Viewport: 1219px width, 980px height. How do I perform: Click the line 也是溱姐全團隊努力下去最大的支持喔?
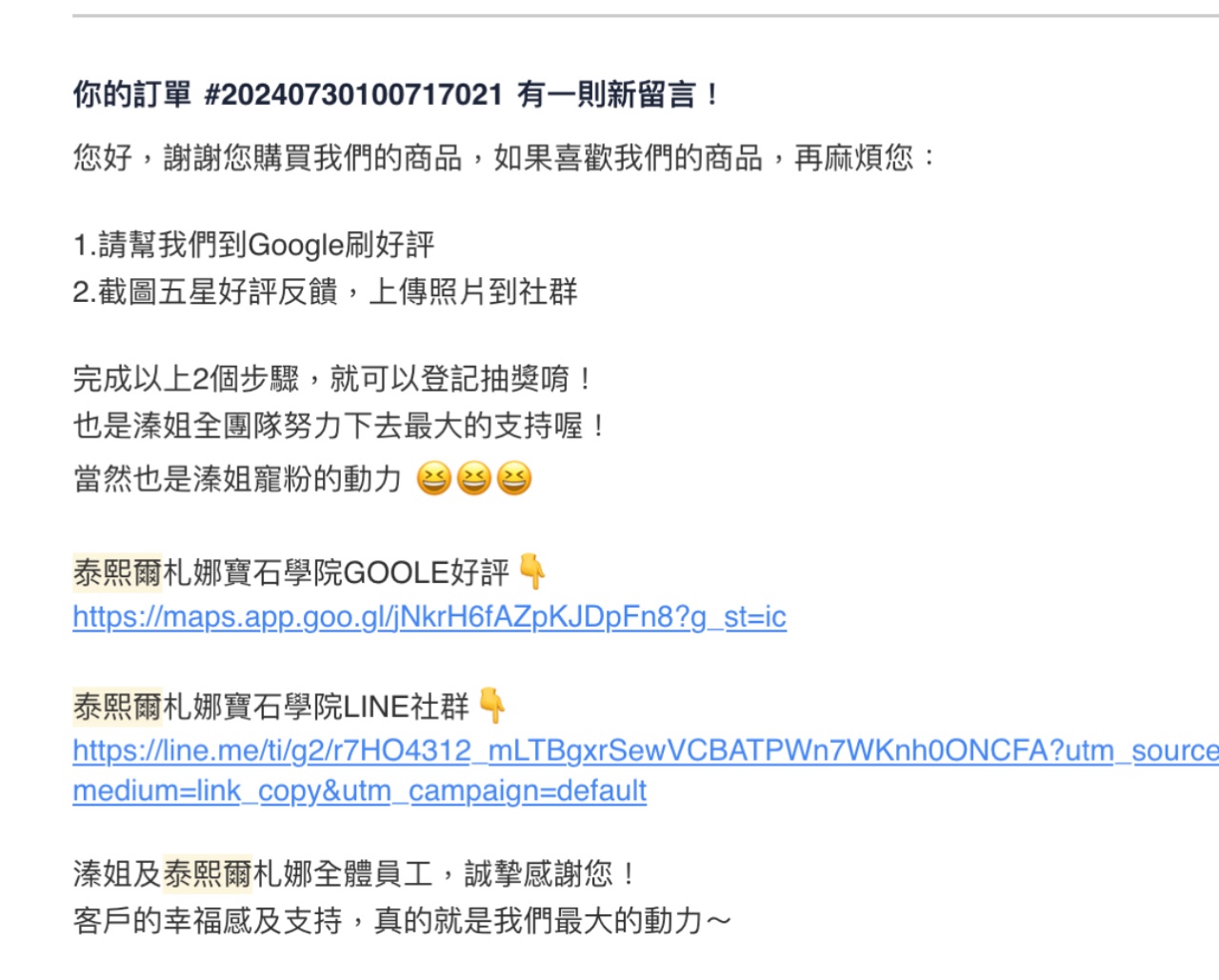[340, 425]
